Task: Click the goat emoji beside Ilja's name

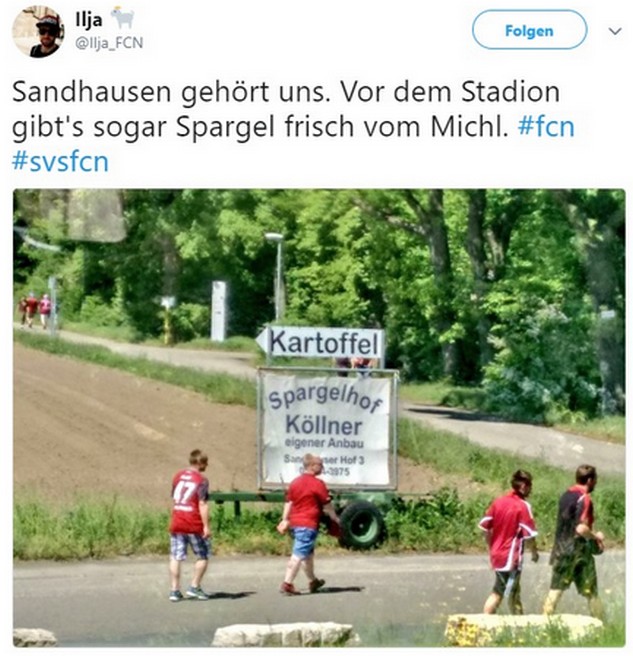Action: click(x=122, y=18)
